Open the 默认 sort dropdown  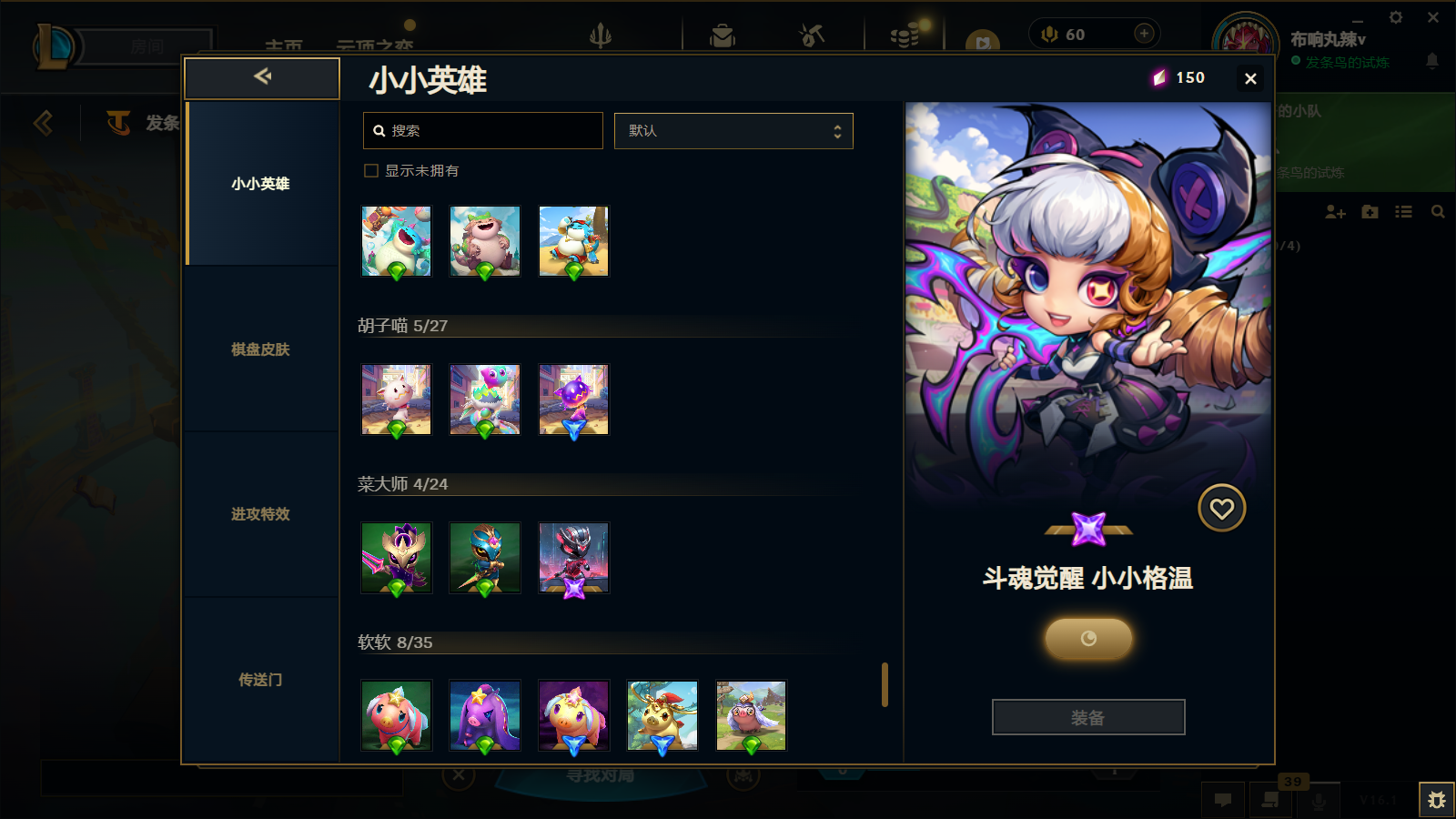pos(733,131)
